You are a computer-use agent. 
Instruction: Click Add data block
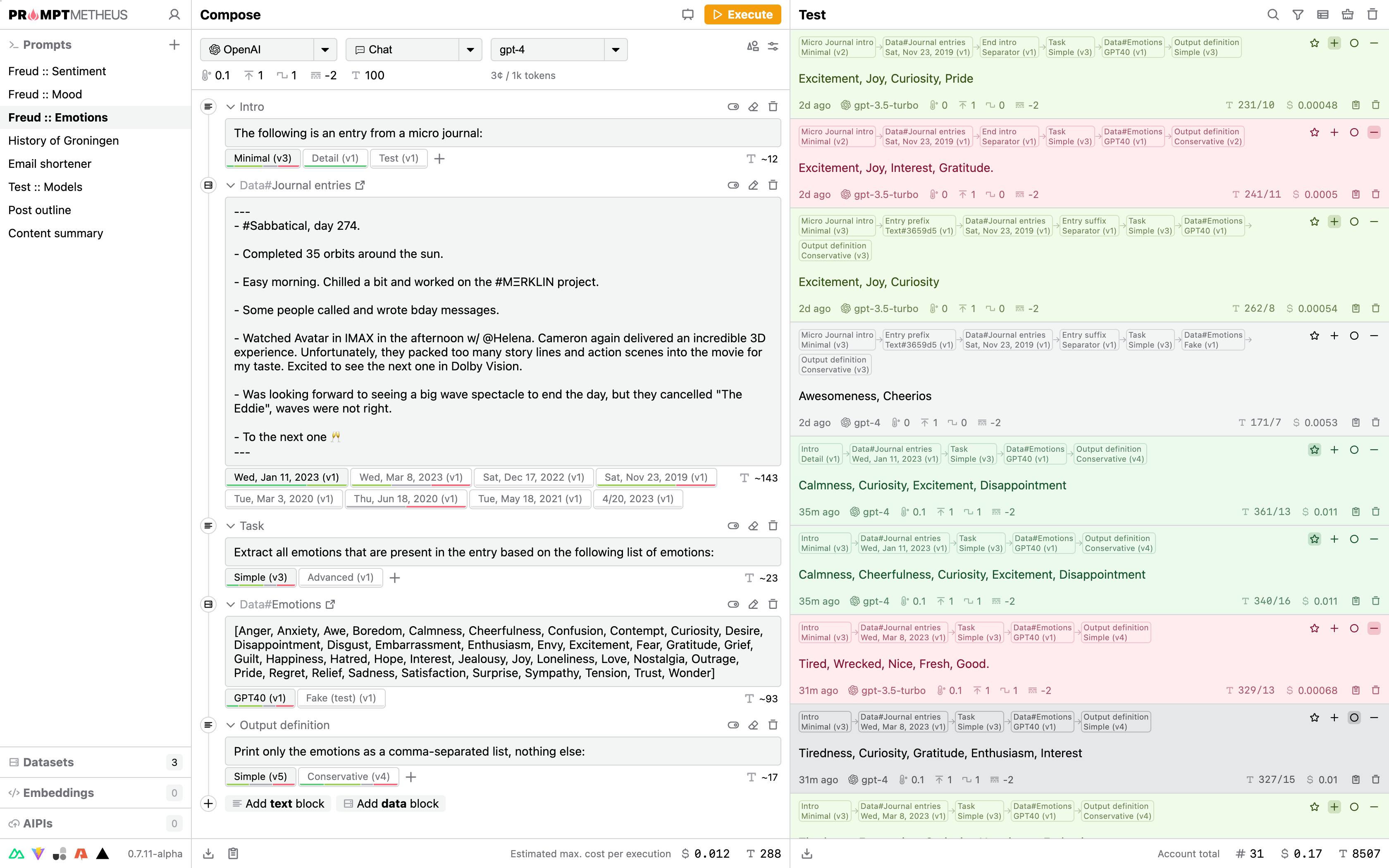pyautogui.click(x=391, y=804)
